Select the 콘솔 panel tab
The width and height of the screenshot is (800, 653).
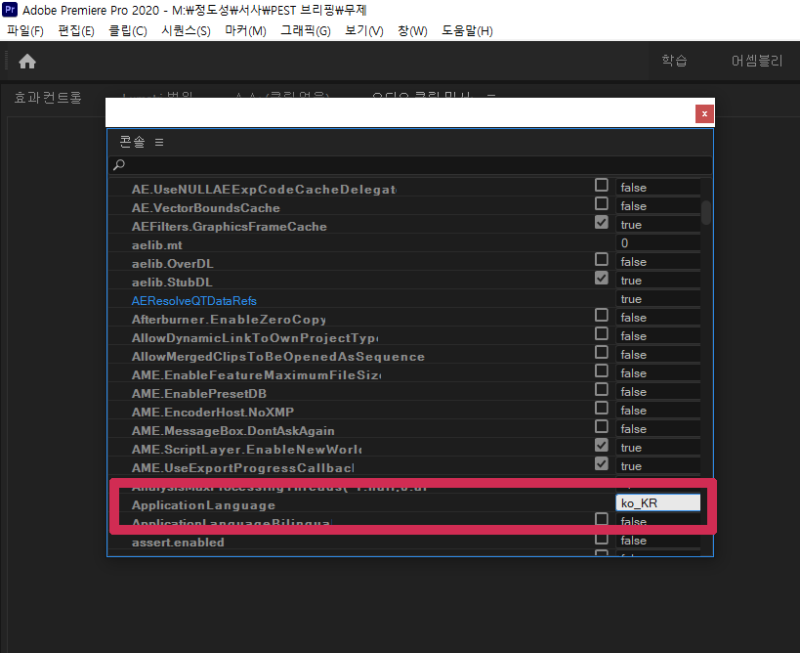point(132,142)
